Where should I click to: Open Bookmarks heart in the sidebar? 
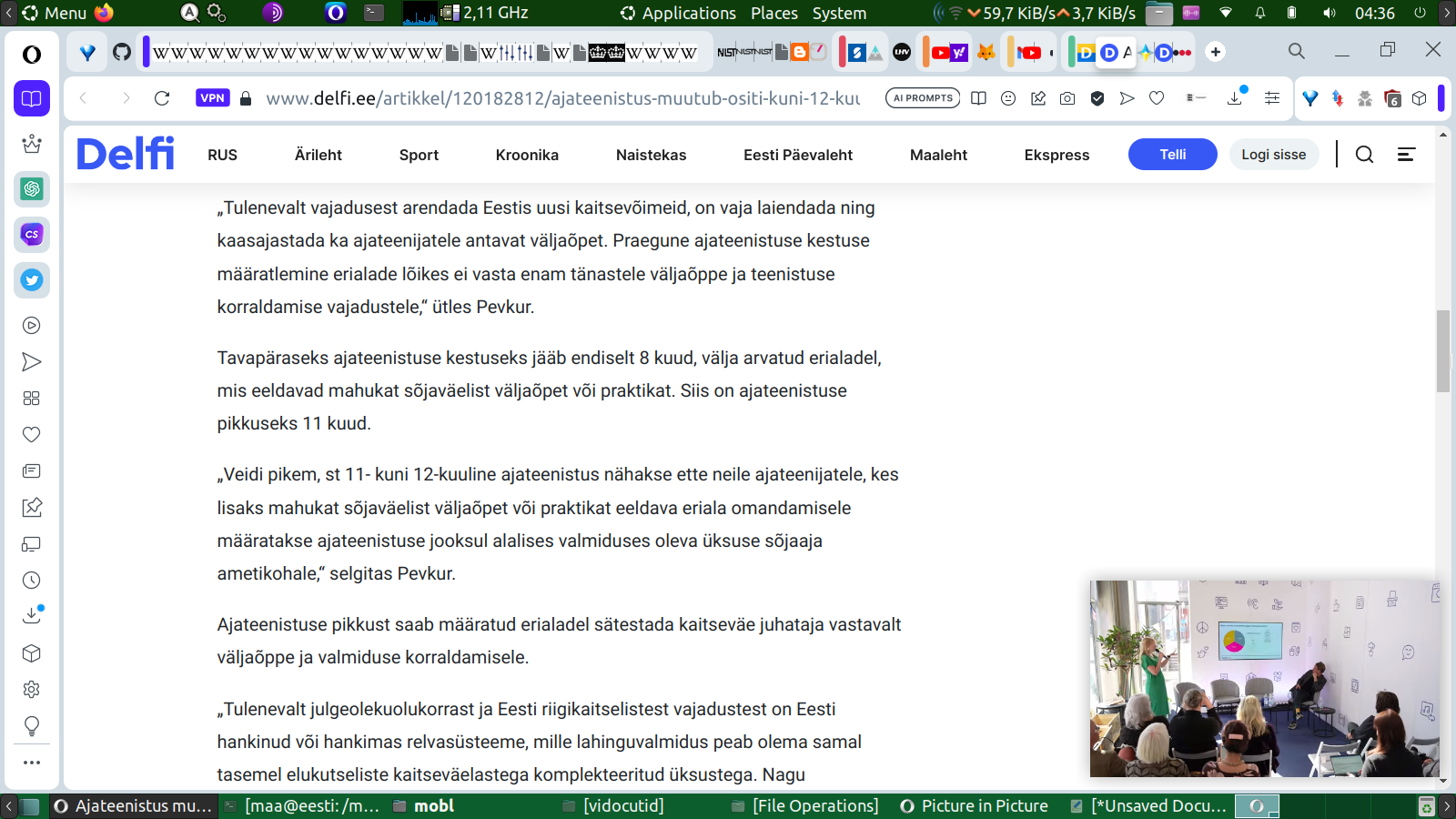pos(32,435)
